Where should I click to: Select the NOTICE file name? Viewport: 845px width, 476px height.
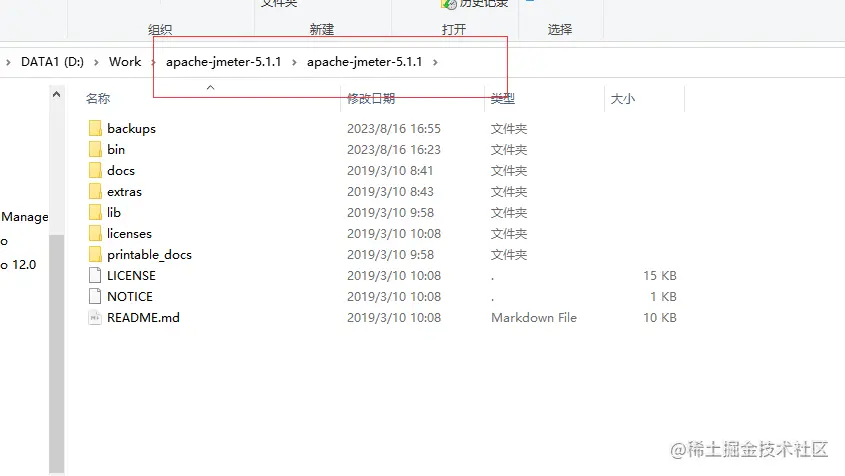click(130, 296)
